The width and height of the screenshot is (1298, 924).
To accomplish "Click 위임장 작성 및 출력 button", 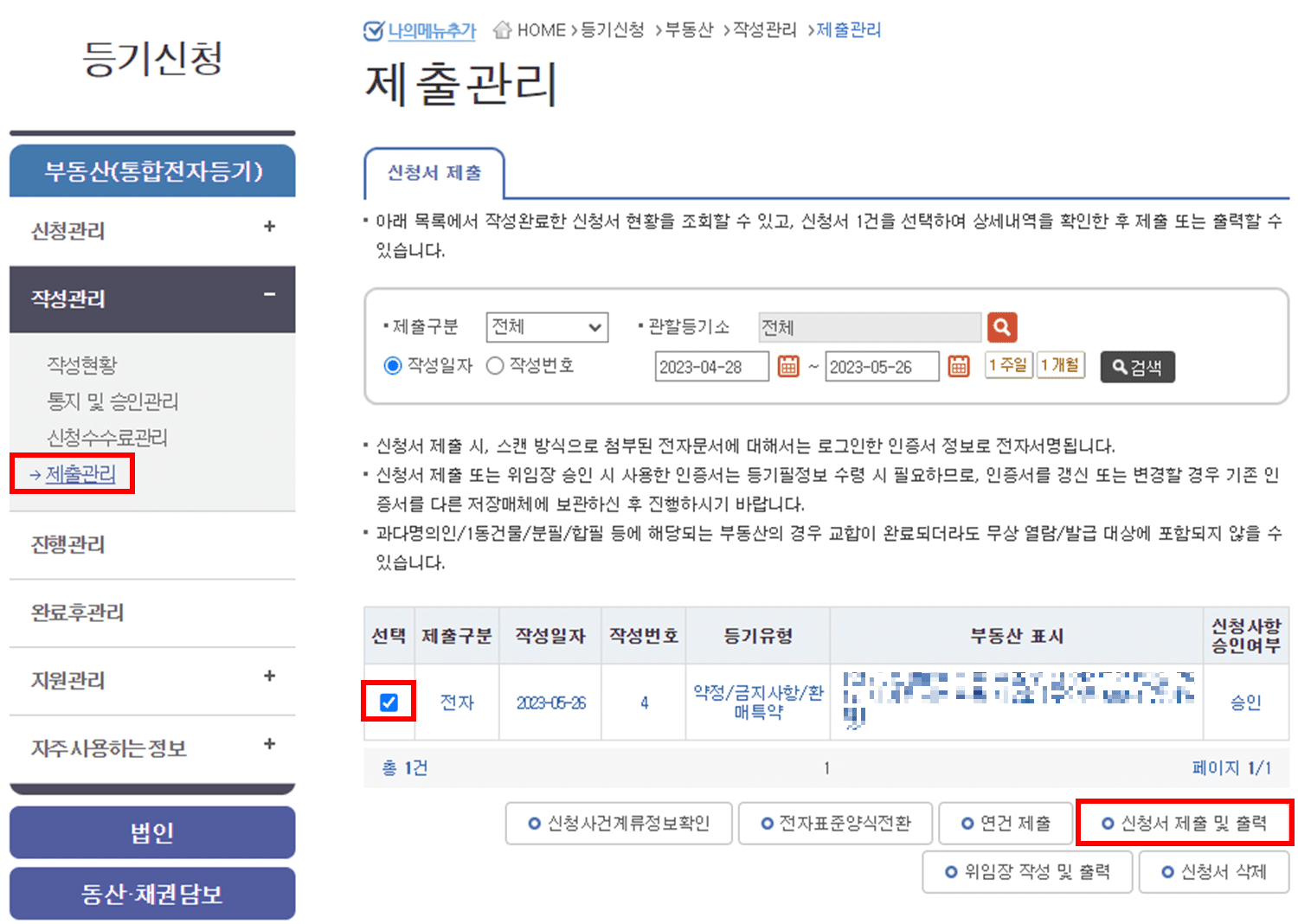I will pos(1027,872).
